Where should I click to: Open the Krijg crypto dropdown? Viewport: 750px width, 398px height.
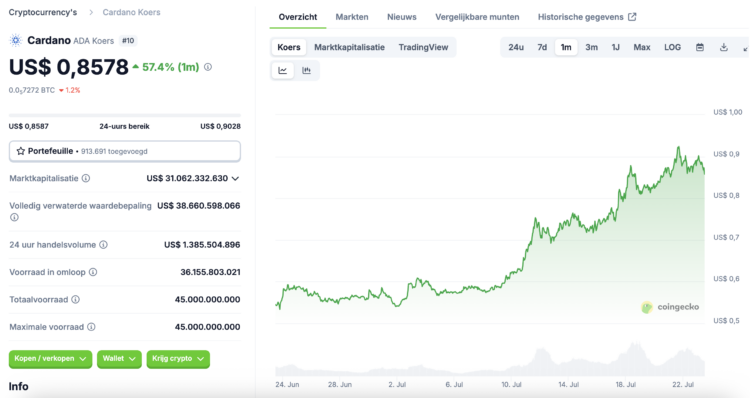178,359
